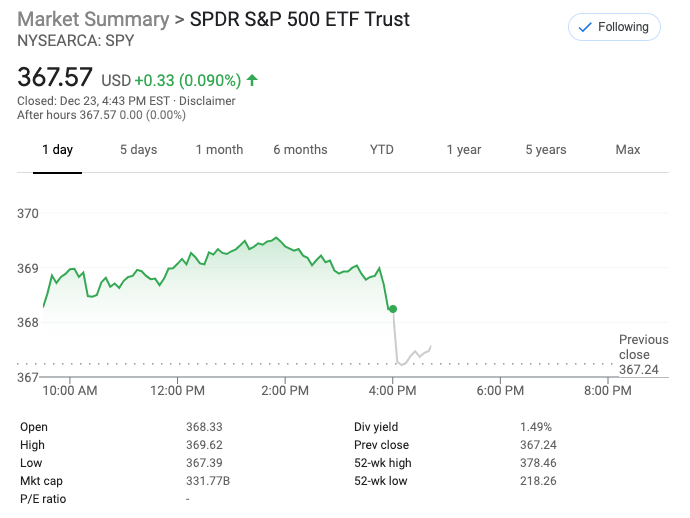Viewport: 690px width, 518px height.
Task: Click the checkmark icon in Following
Action: pyautogui.click(x=584, y=28)
